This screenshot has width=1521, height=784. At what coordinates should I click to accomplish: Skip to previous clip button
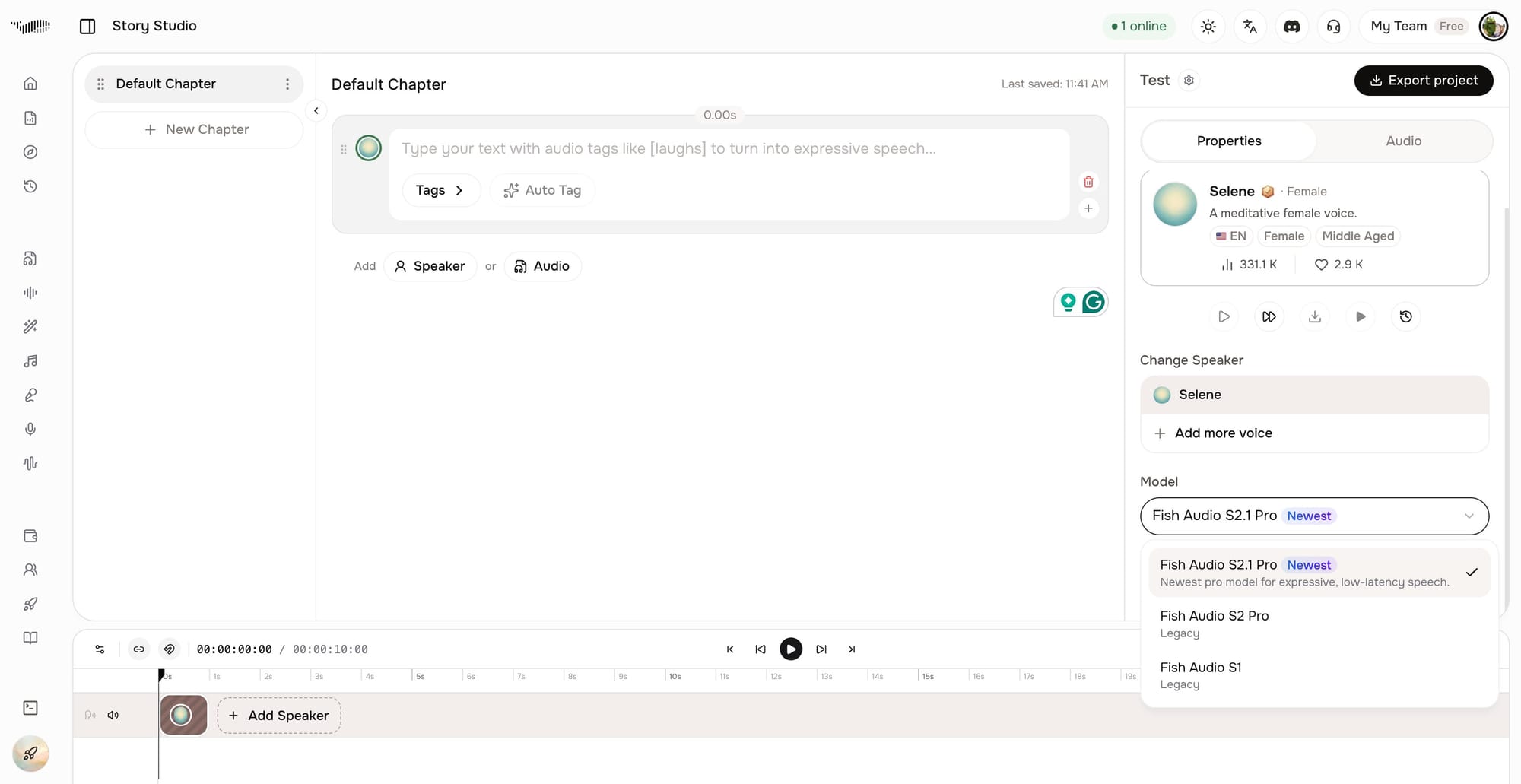click(760, 649)
